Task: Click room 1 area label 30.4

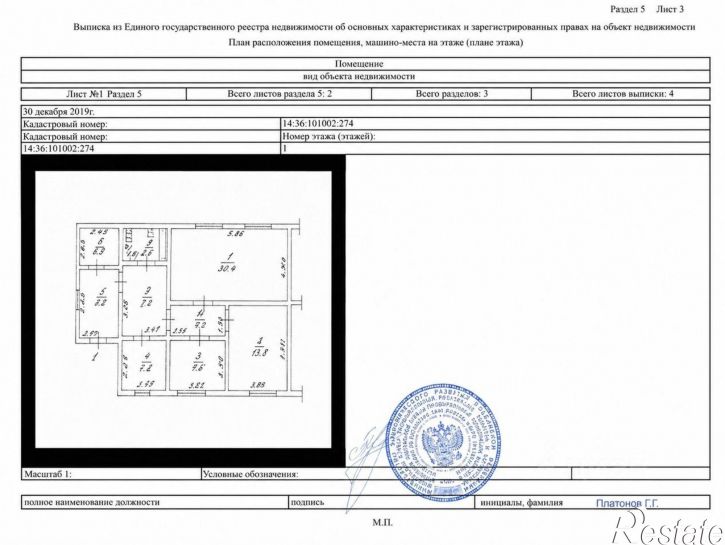Action: pyautogui.click(x=227, y=268)
